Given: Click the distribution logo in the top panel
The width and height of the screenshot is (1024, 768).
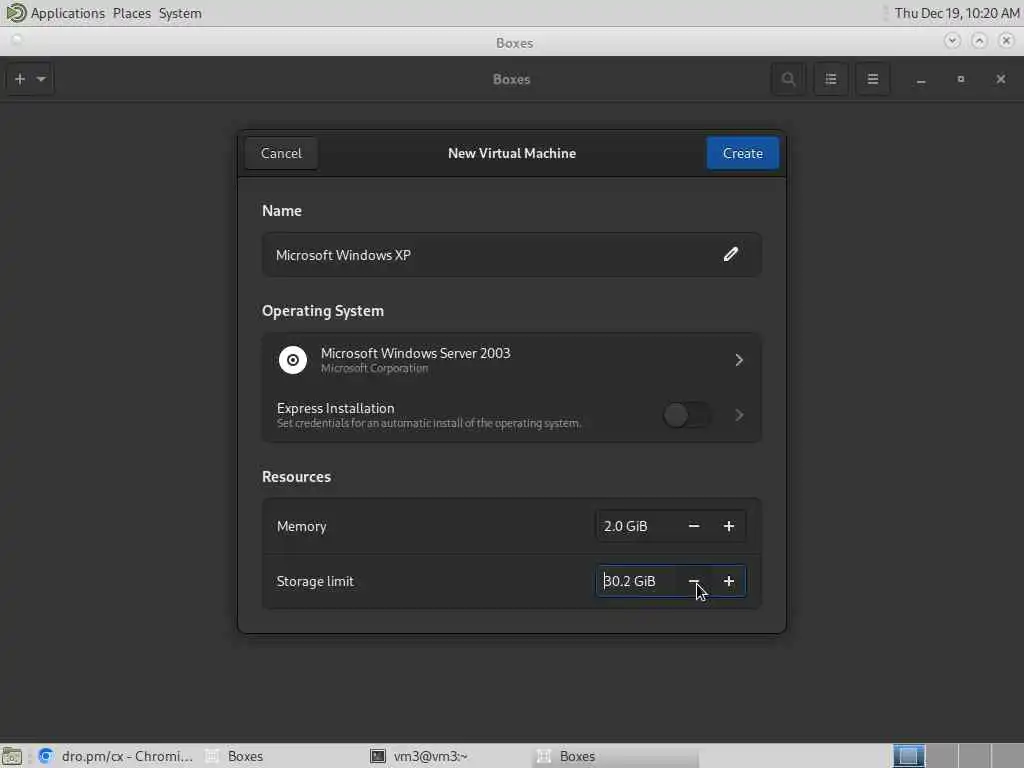Looking at the screenshot, I should (x=15, y=12).
